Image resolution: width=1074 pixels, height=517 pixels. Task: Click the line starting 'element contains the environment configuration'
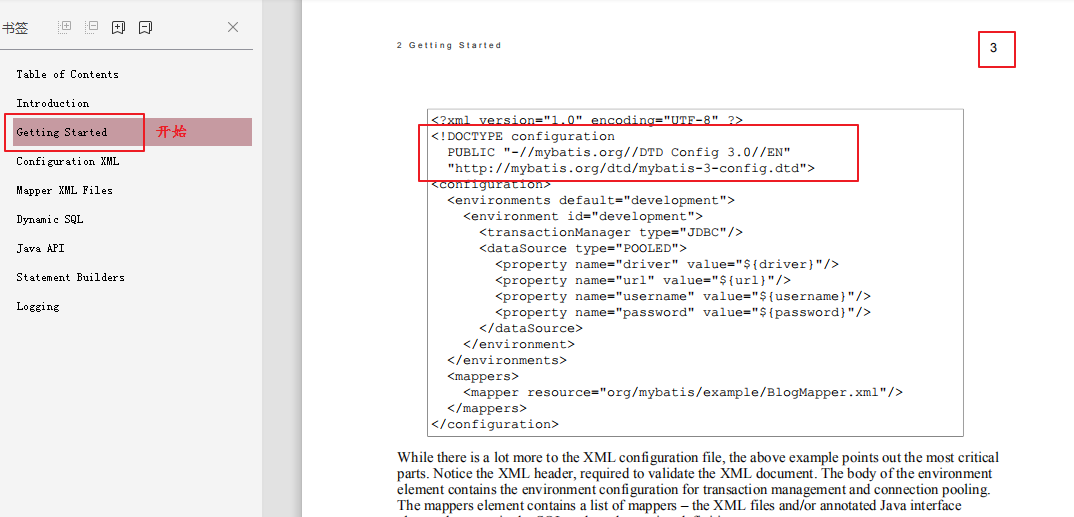coord(693,490)
